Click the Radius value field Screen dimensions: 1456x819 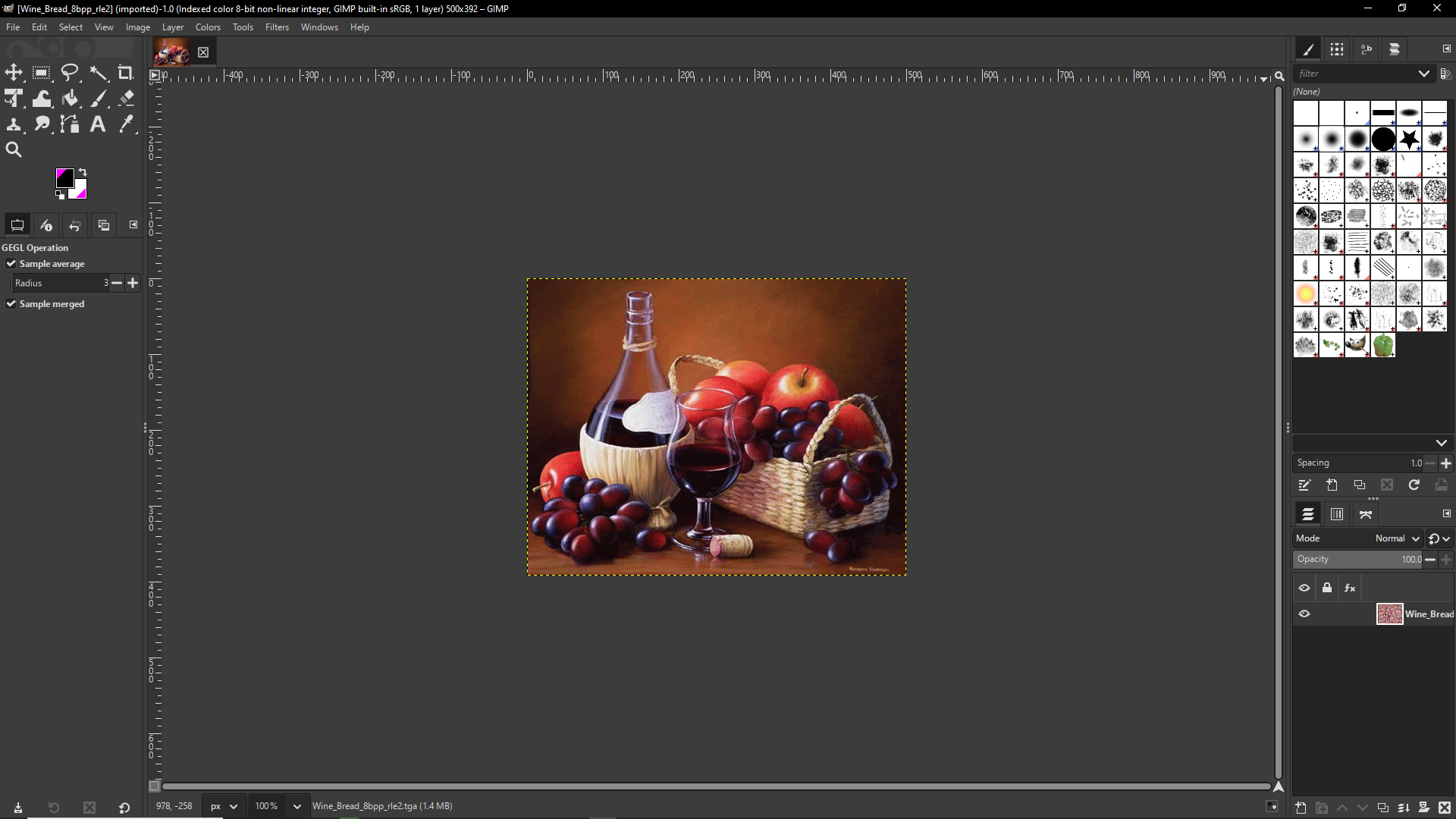(x=61, y=283)
